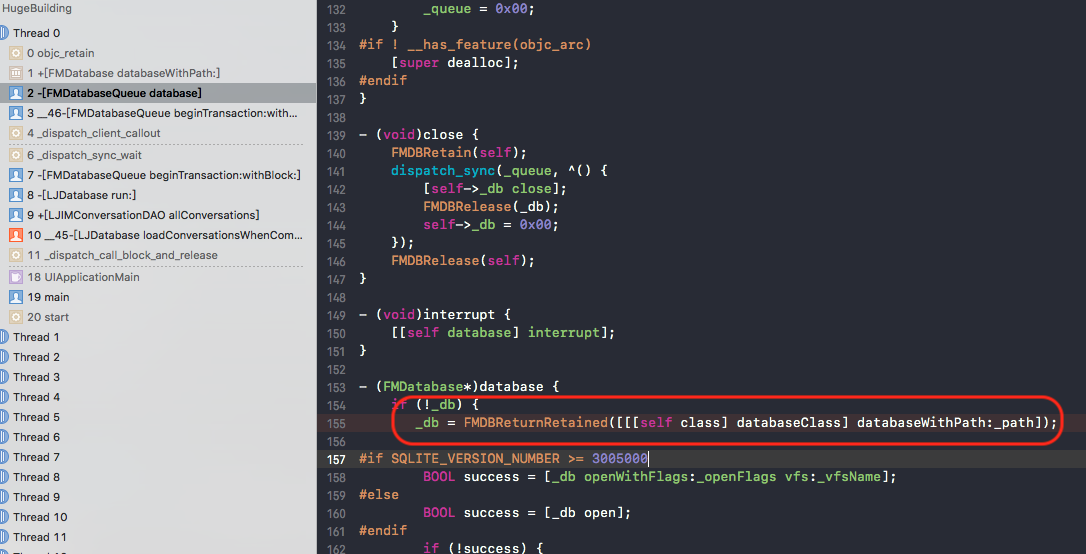Click [_db open] on line 160
Viewport: 1086px width, 554px height.
click(x=584, y=512)
